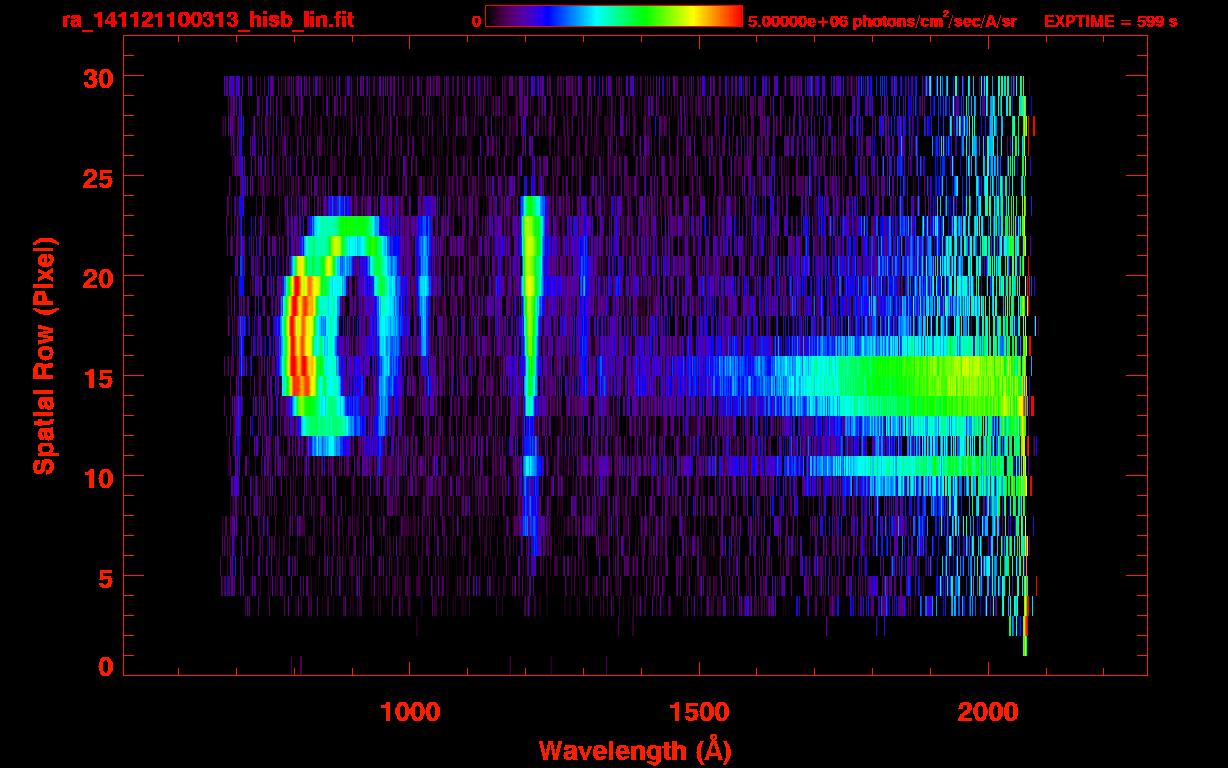The image size is (1228, 768).
Task: Click the bright vertical emission line near 1216 Å
Action: tap(530, 305)
